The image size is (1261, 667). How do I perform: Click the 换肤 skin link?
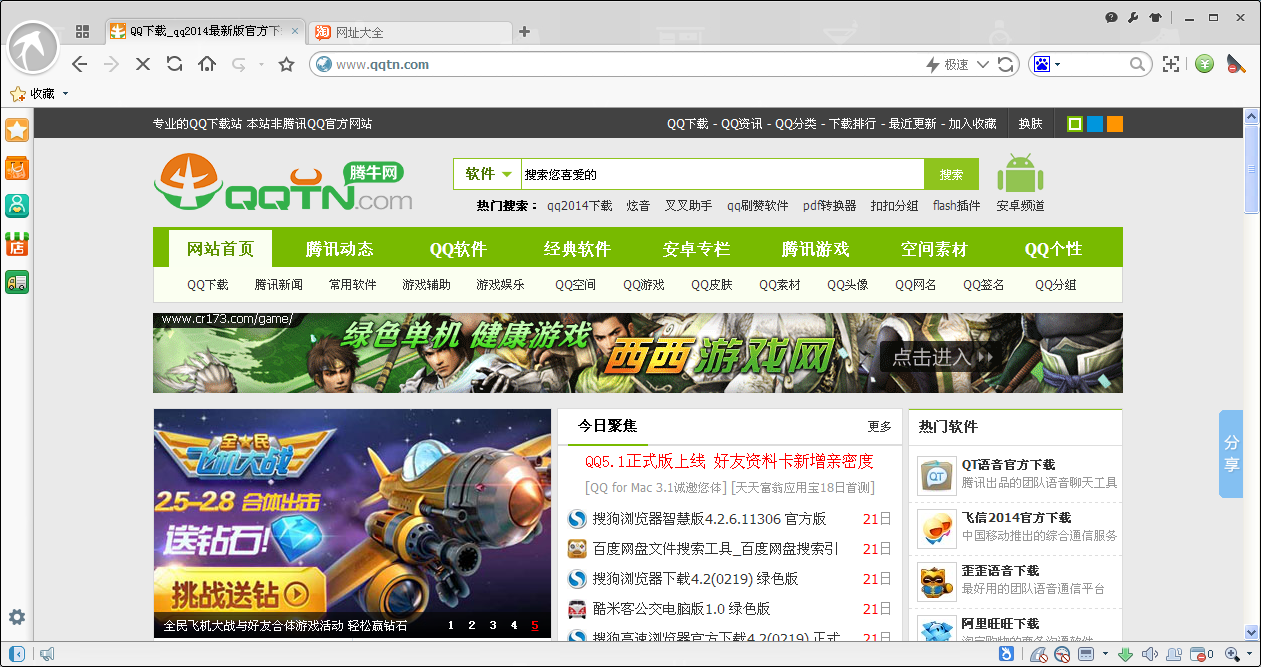(x=1030, y=124)
